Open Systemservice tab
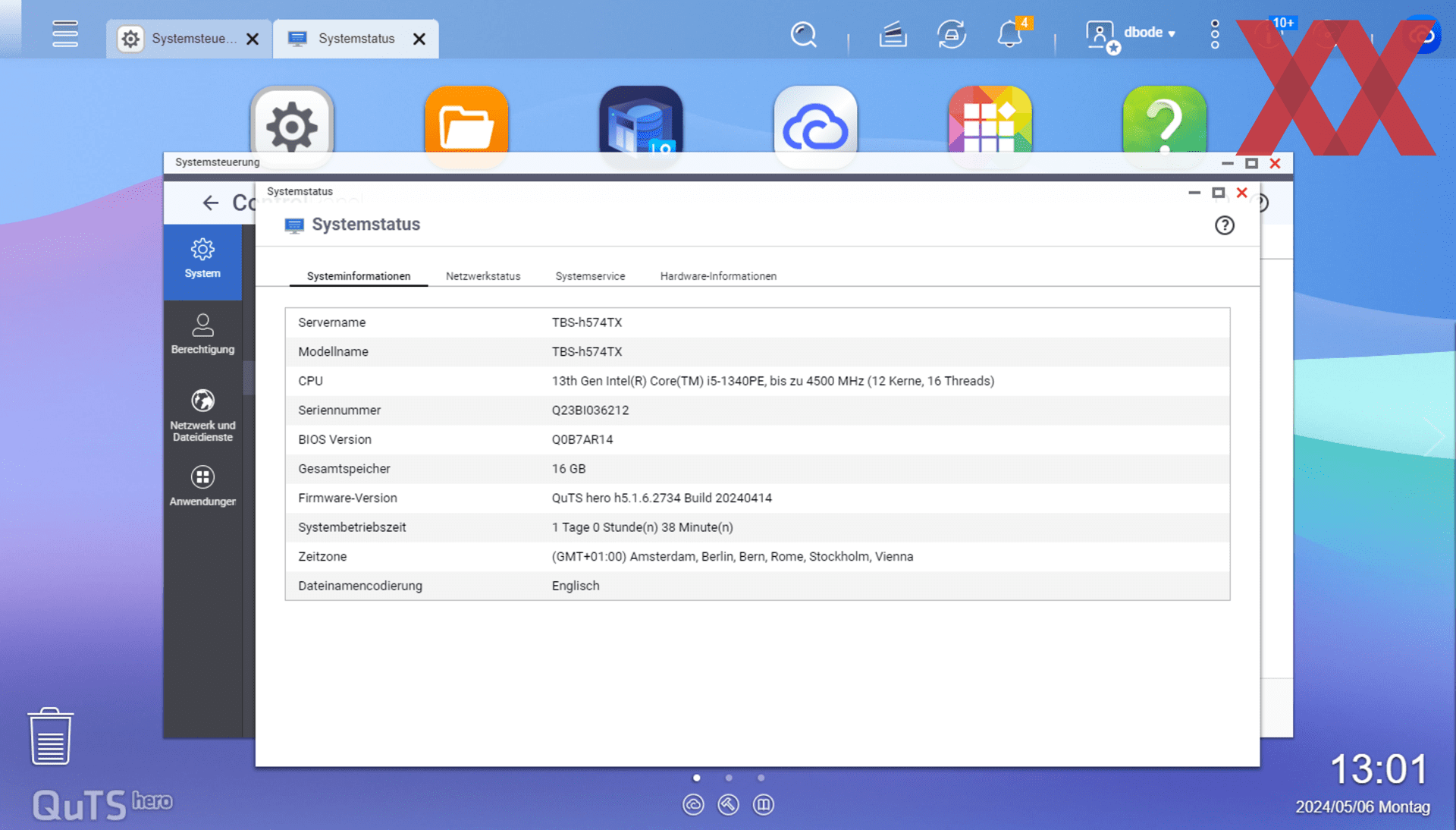 [x=590, y=276]
